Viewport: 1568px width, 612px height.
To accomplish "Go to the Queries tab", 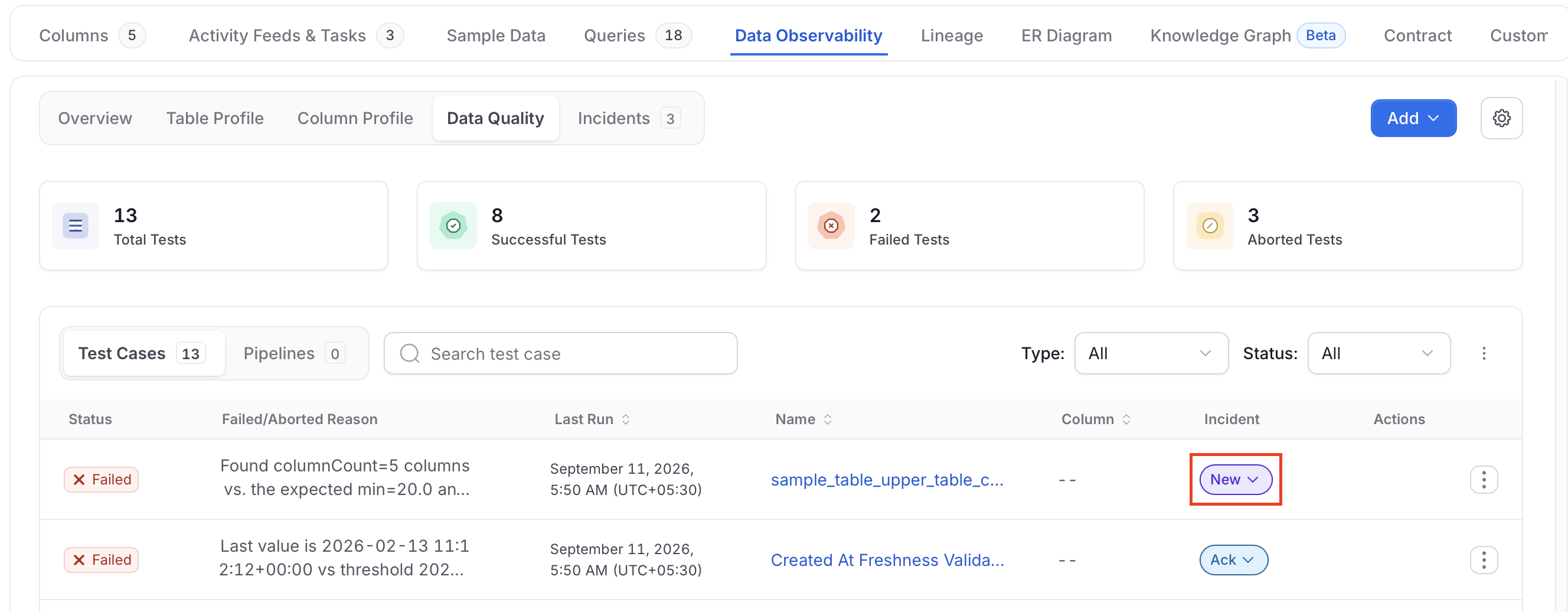I will coord(638,35).
